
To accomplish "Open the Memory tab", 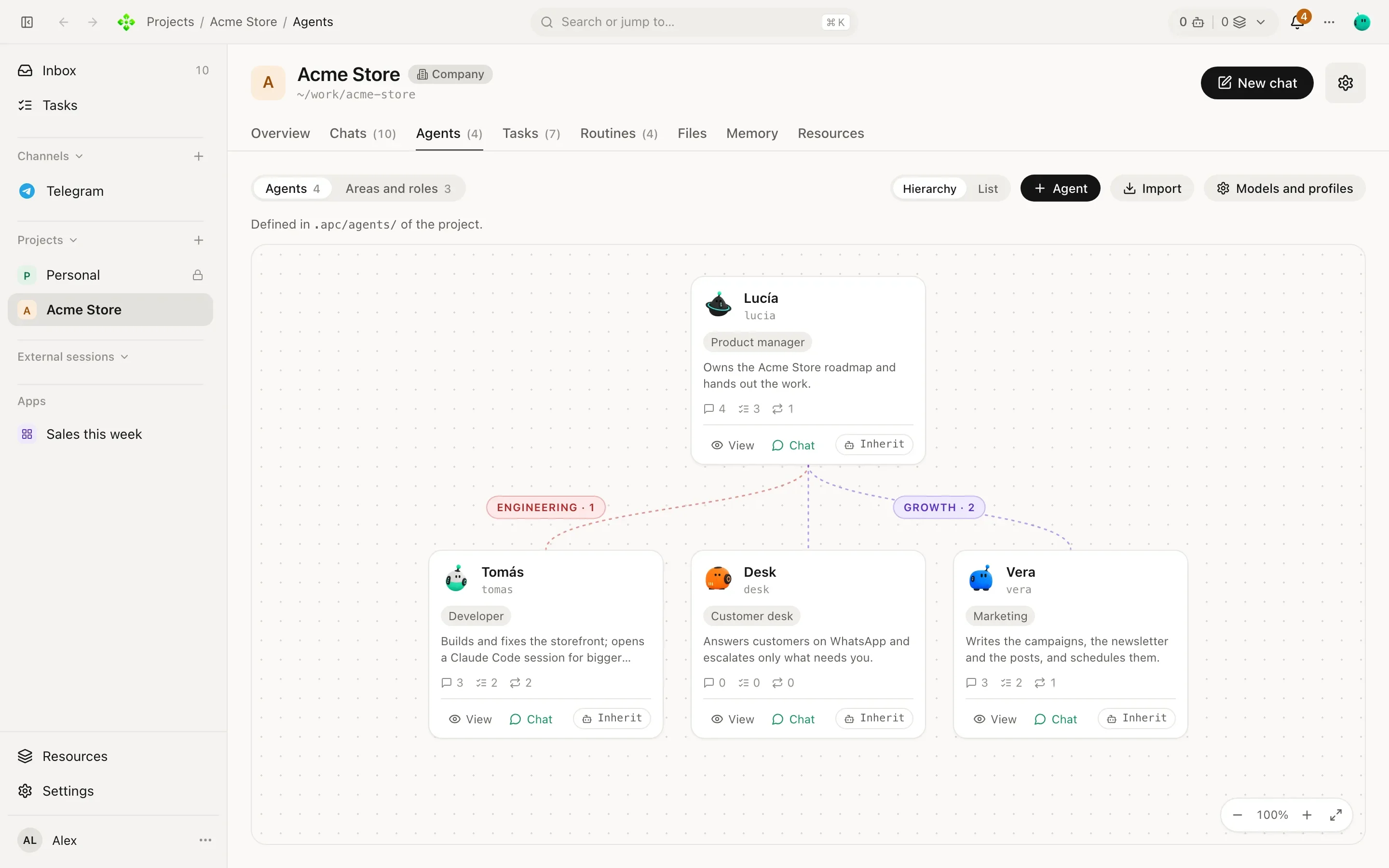I will [x=752, y=133].
